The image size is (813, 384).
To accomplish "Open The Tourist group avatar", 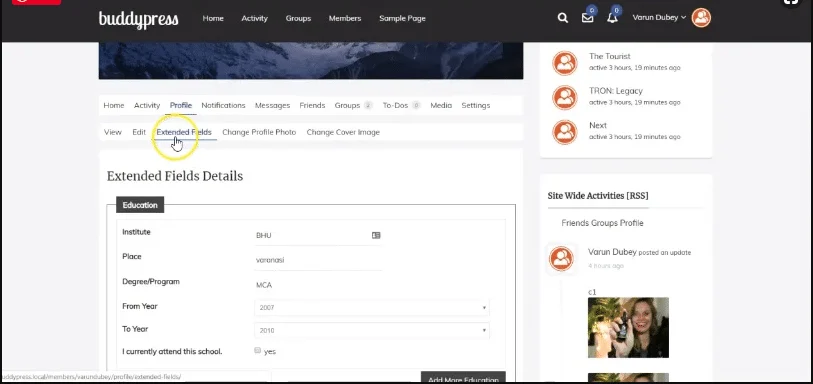I will pos(565,63).
